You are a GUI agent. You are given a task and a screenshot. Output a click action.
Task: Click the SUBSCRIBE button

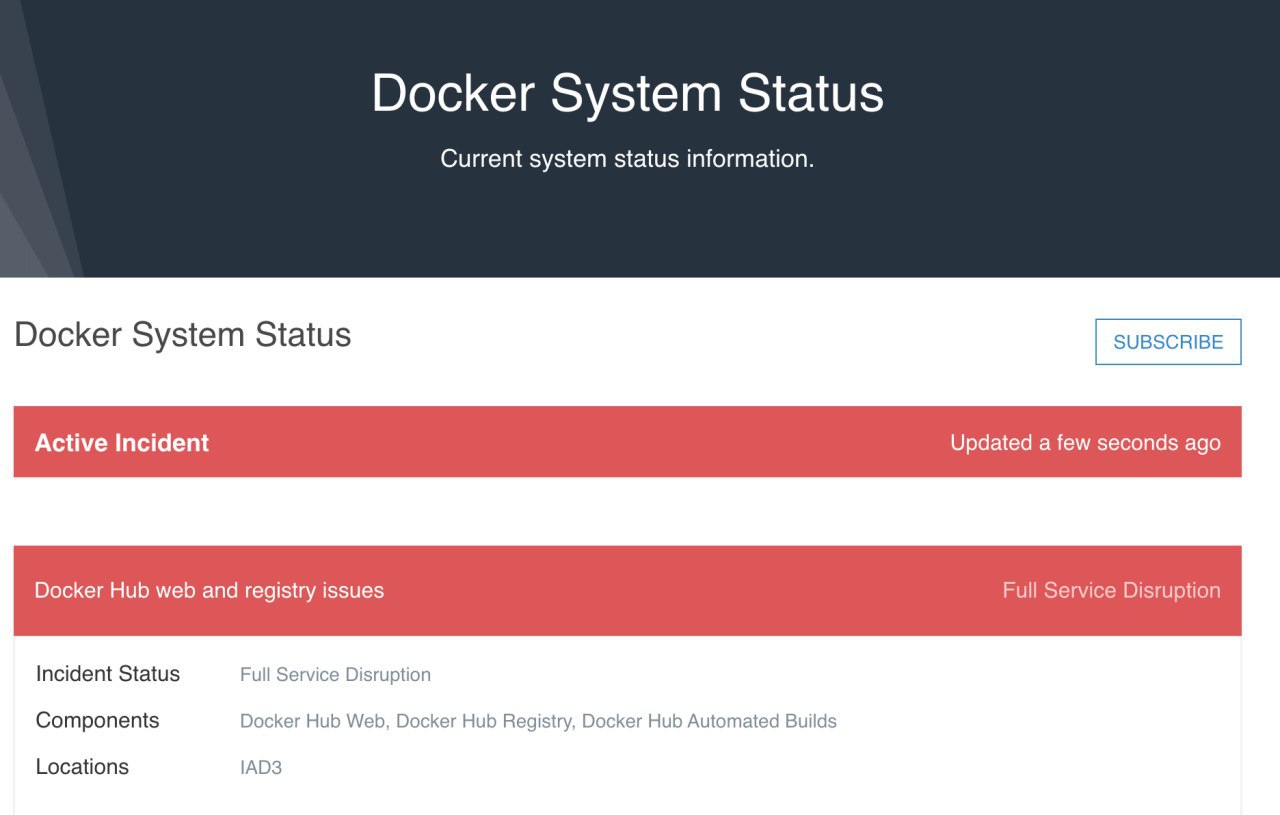tap(1168, 342)
